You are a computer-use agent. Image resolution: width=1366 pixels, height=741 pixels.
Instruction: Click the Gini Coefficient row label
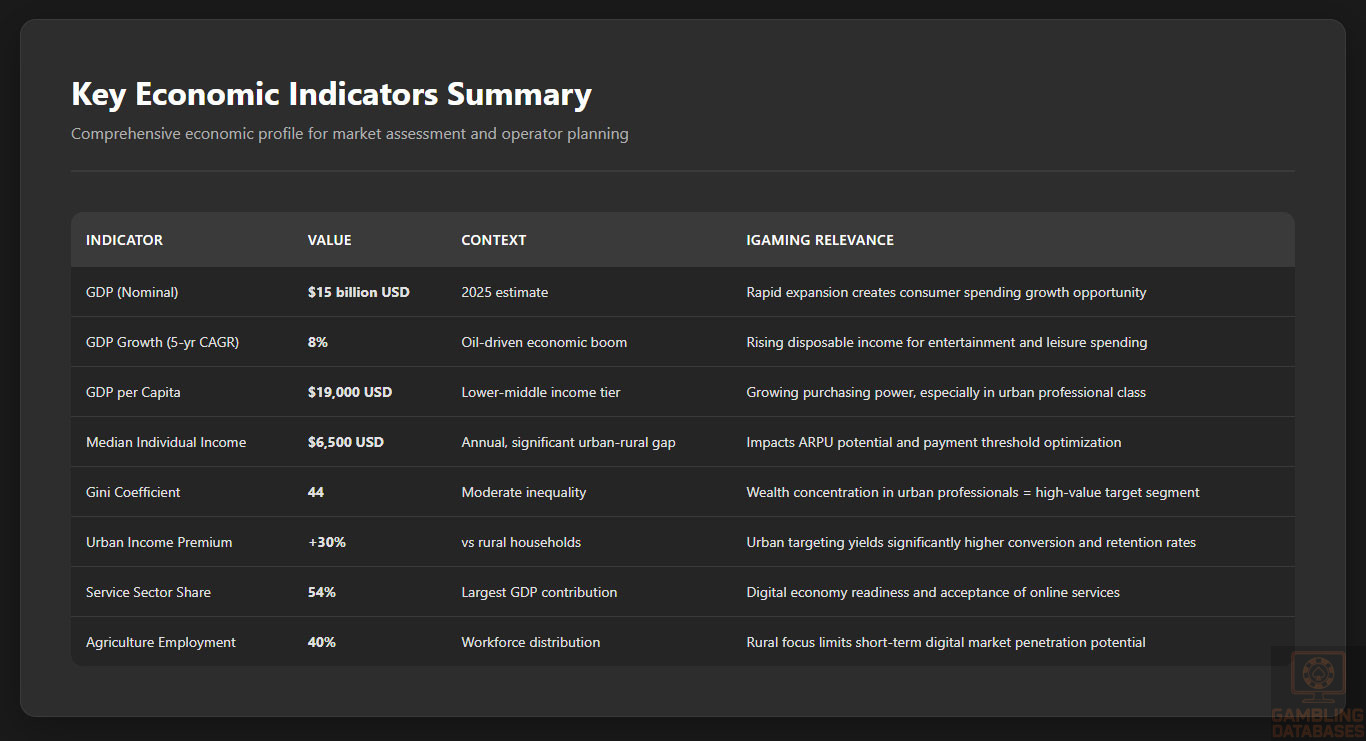click(x=133, y=493)
